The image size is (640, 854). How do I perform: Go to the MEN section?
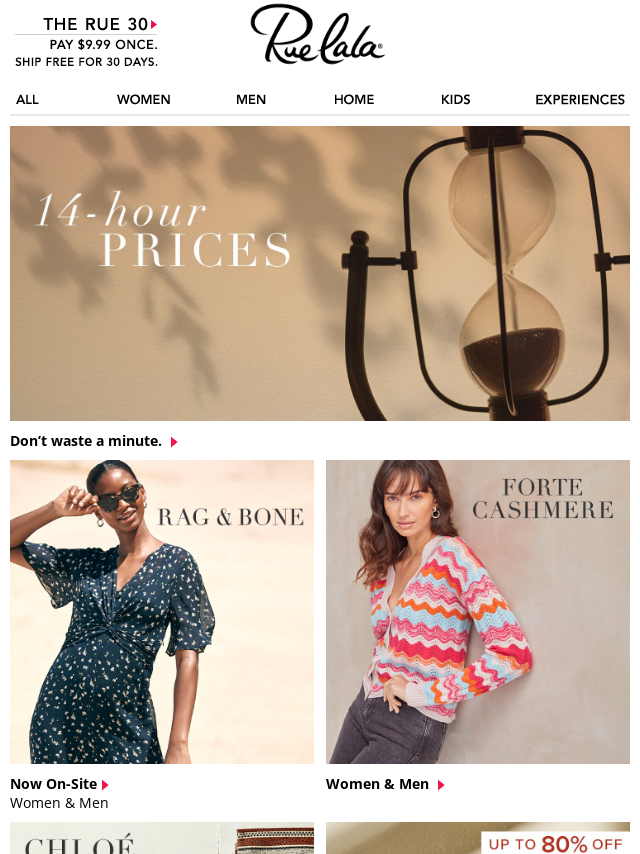251,100
